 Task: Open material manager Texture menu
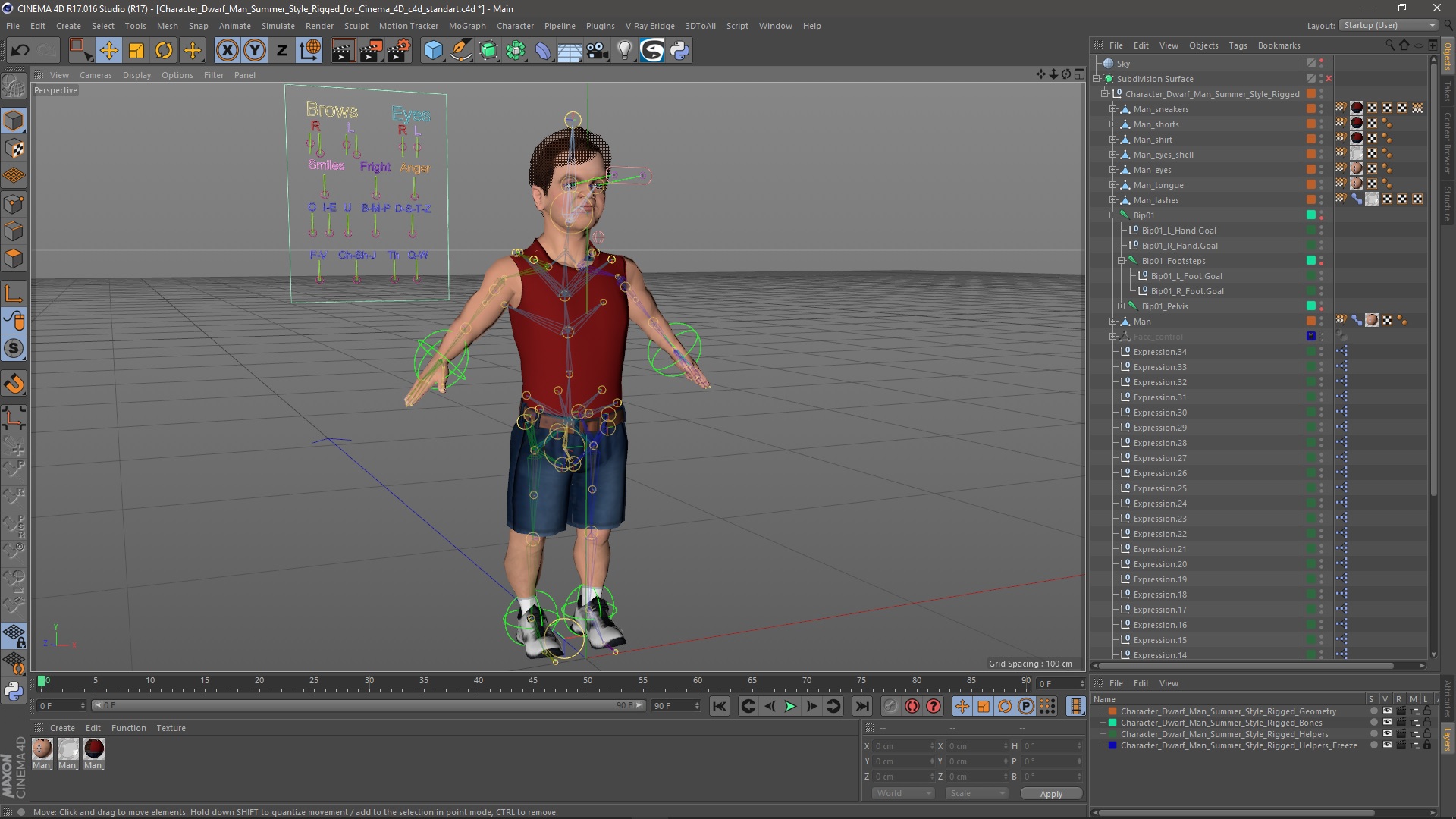coord(171,728)
